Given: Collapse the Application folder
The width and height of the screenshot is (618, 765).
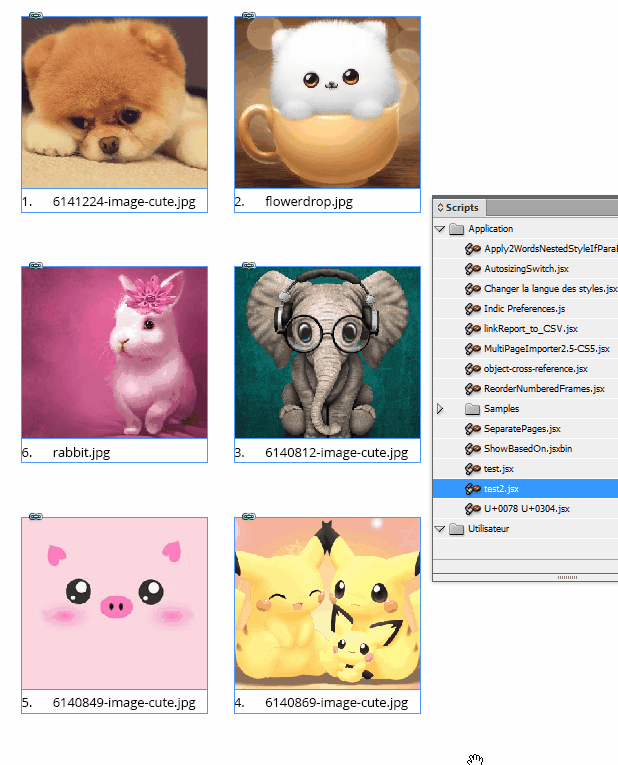Looking at the screenshot, I should click(x=440, y=229).
